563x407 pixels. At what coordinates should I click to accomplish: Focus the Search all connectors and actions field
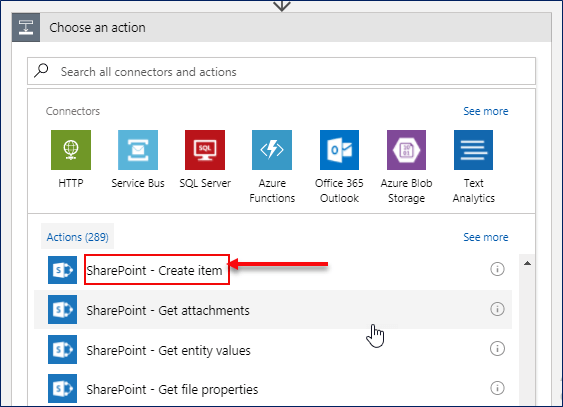[282, 71]
